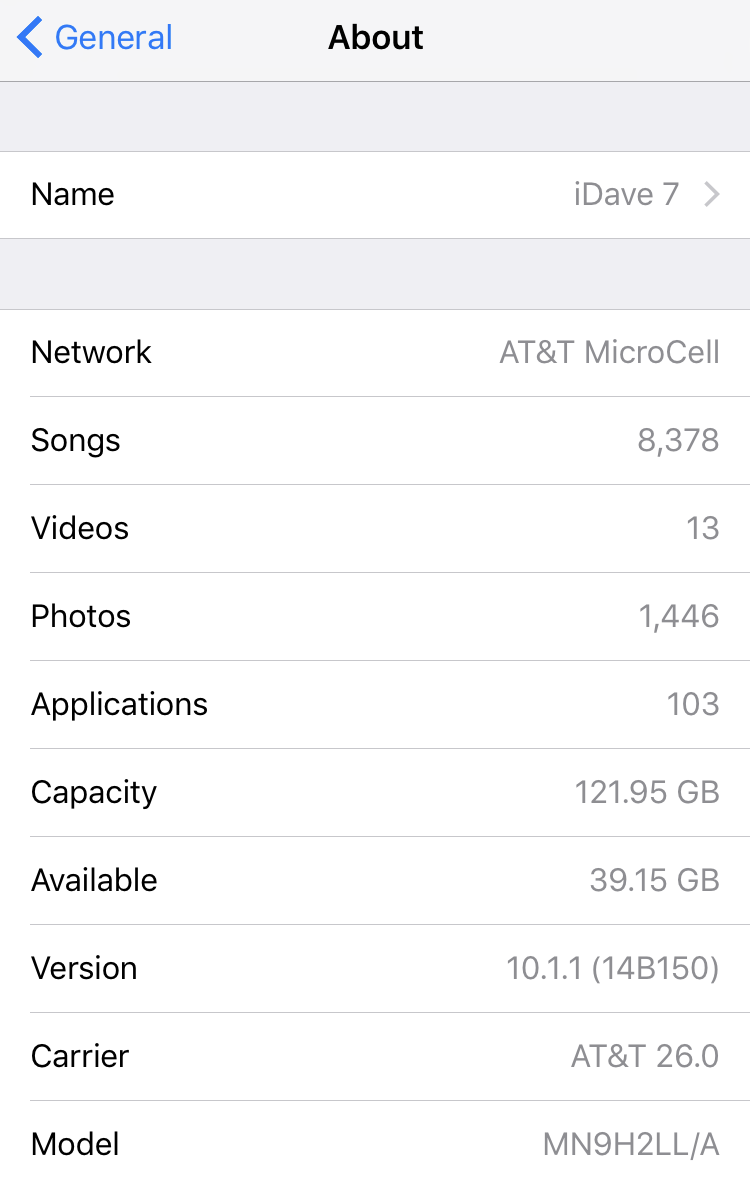Tap the Capacity row label

(x=94, y=792)
